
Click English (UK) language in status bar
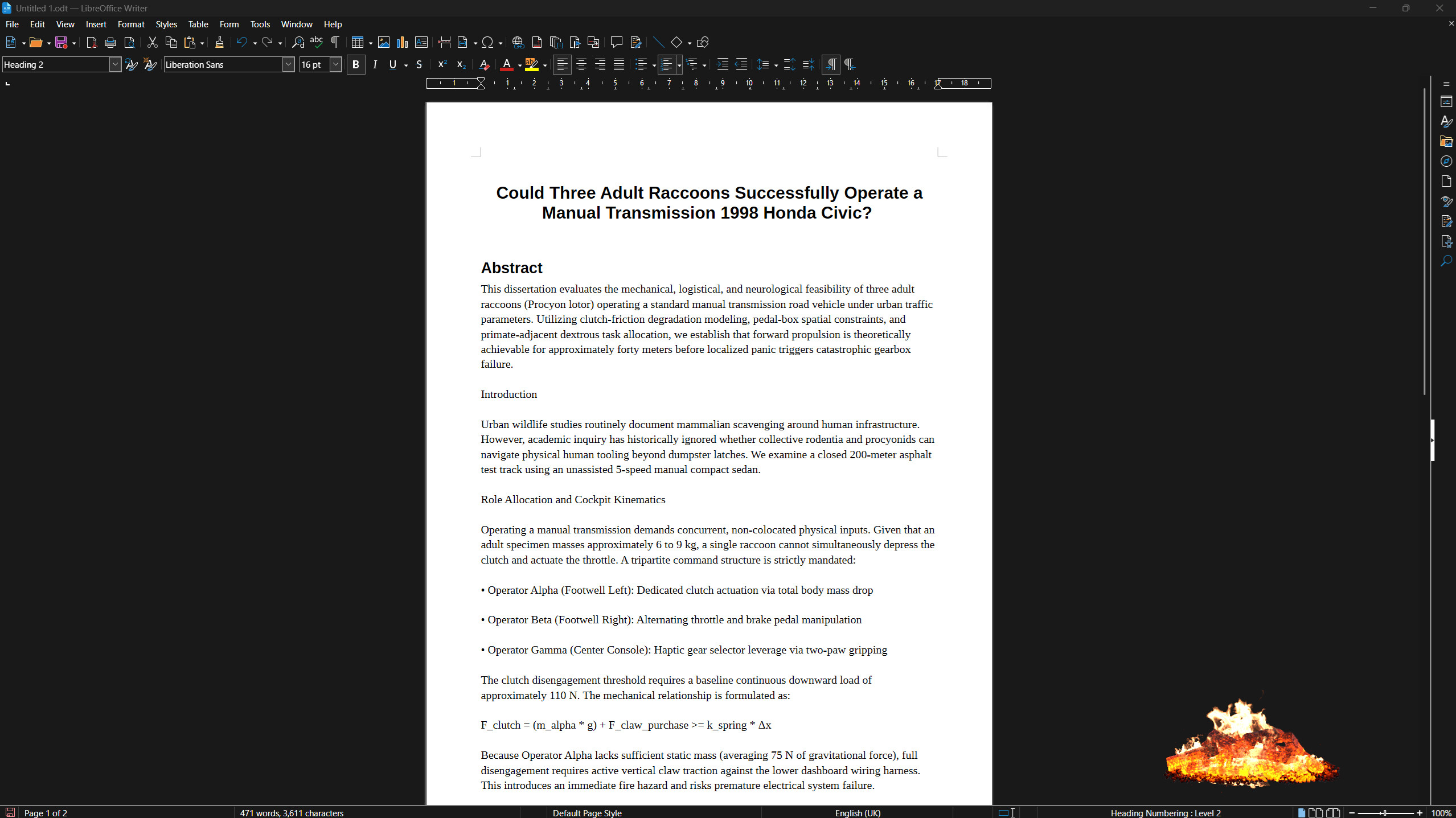click(x=858, y=813)
